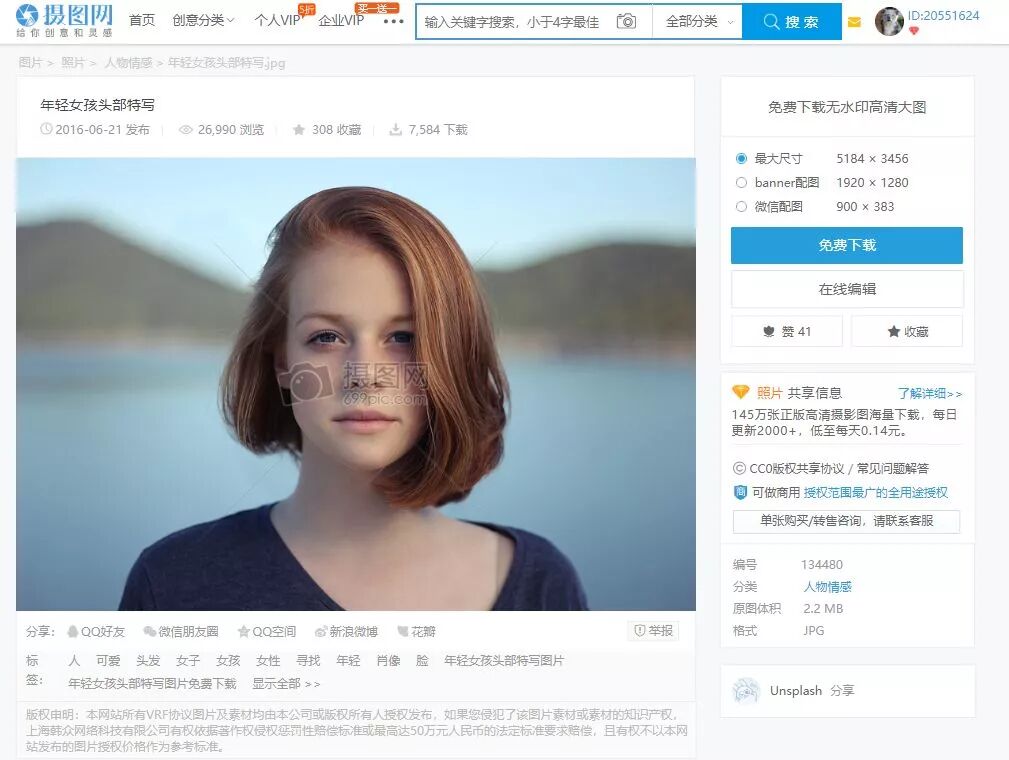Click the 肖像 tag
The height and width of the screenshot is (760, 1009).
(x=389, y=660)
